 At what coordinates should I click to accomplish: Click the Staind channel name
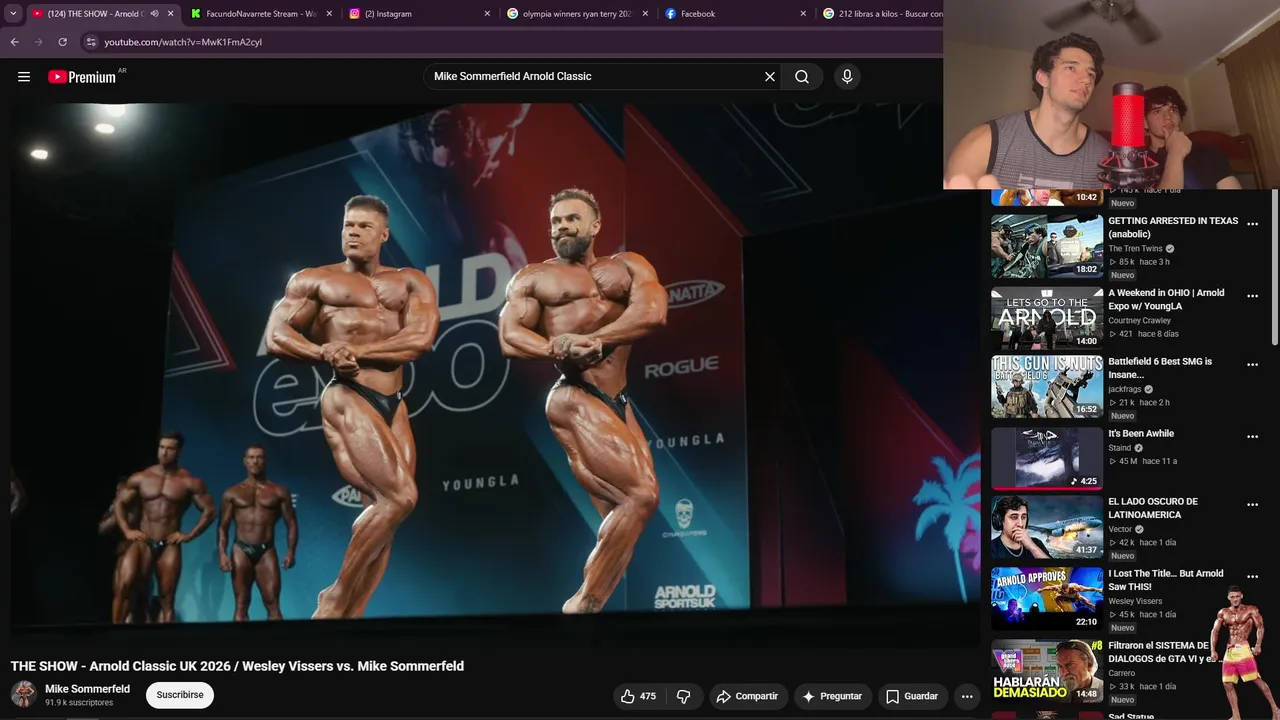1119,448
